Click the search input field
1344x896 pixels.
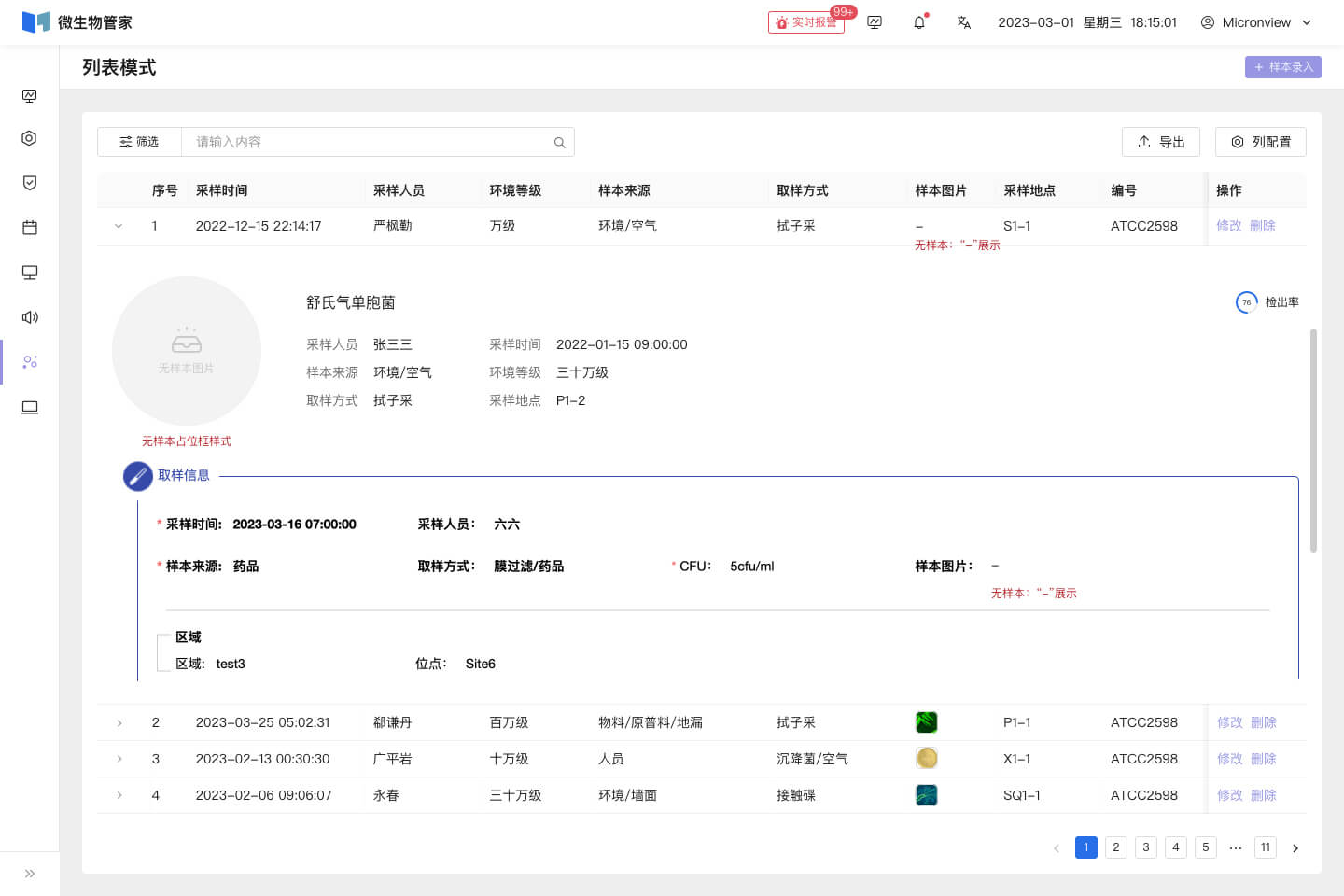[369, 142]
